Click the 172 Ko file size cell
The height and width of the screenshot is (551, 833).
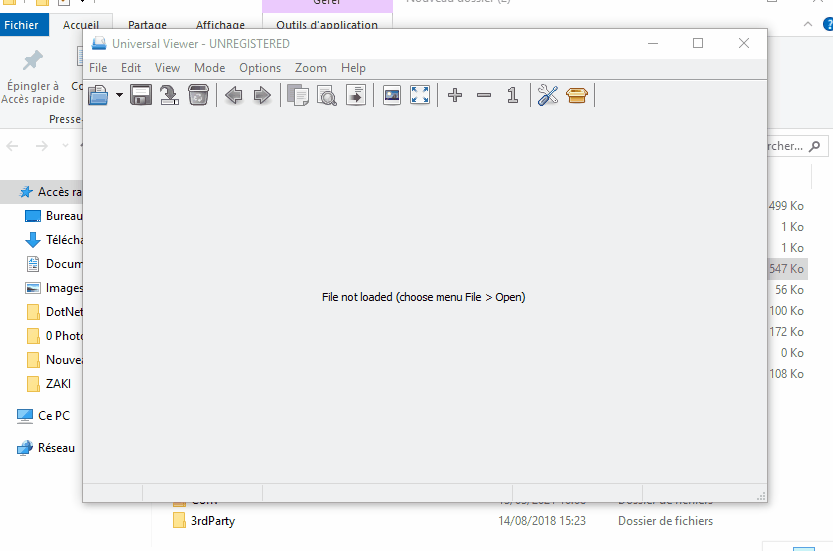point(787,332)
